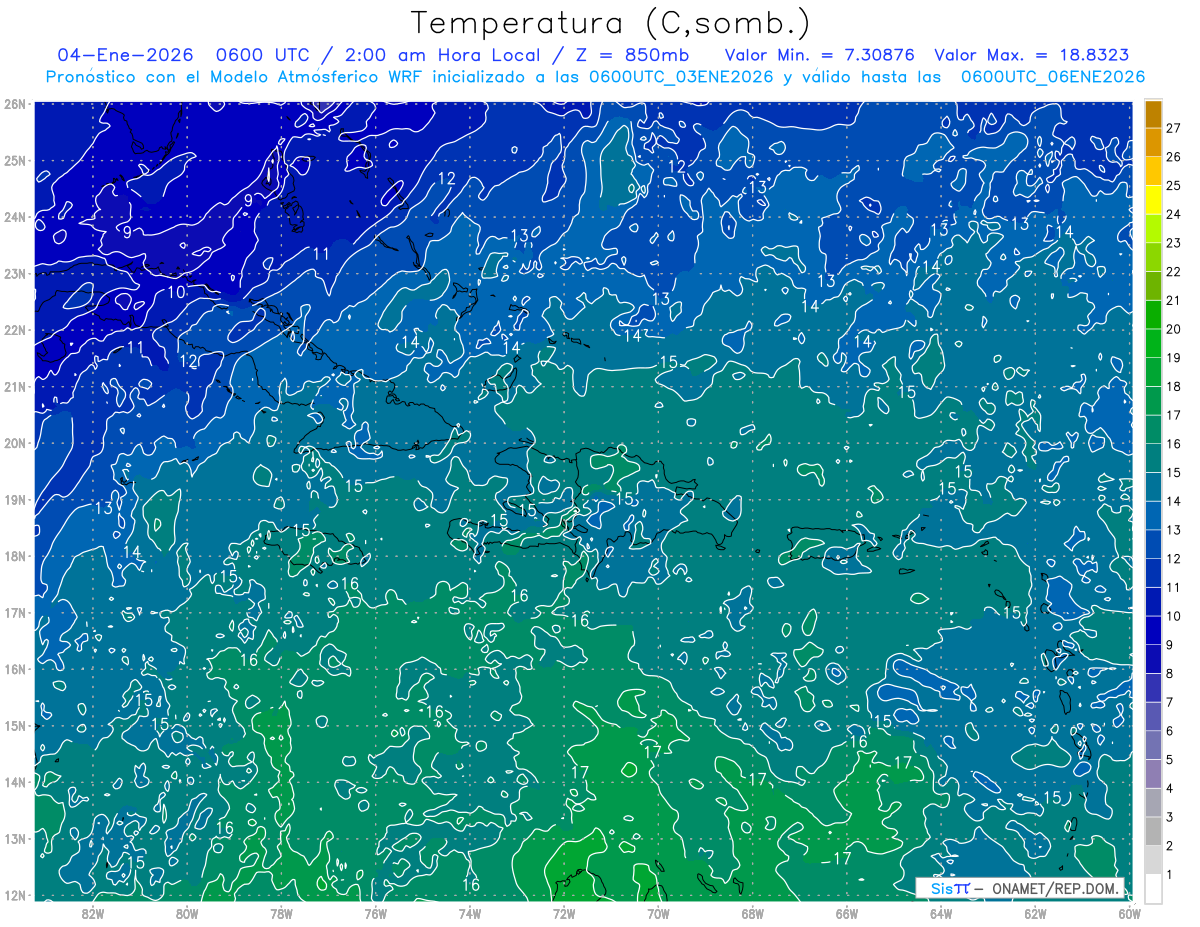1200x927 pixels.
Task: Click the 'Valor Min. = 7.30876' readout
Action: click(820, 55)
